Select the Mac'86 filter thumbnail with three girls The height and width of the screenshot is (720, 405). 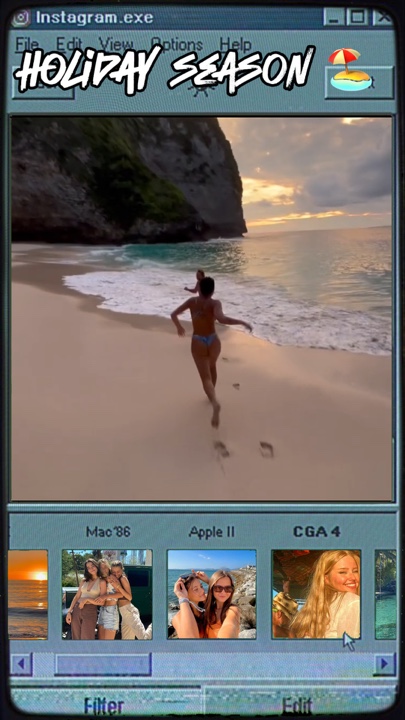point(107,594)
